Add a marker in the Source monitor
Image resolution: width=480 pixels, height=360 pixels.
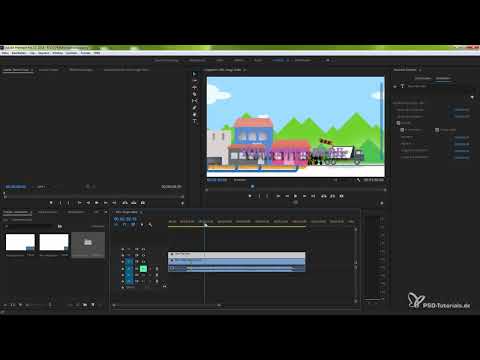[51, 203]
